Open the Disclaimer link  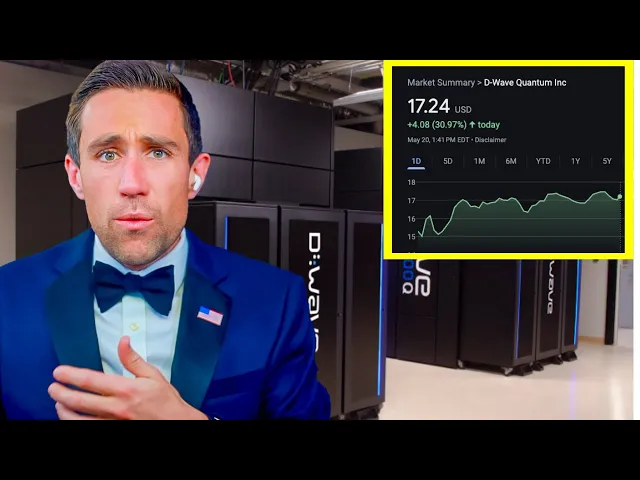(x=491, y=140)
